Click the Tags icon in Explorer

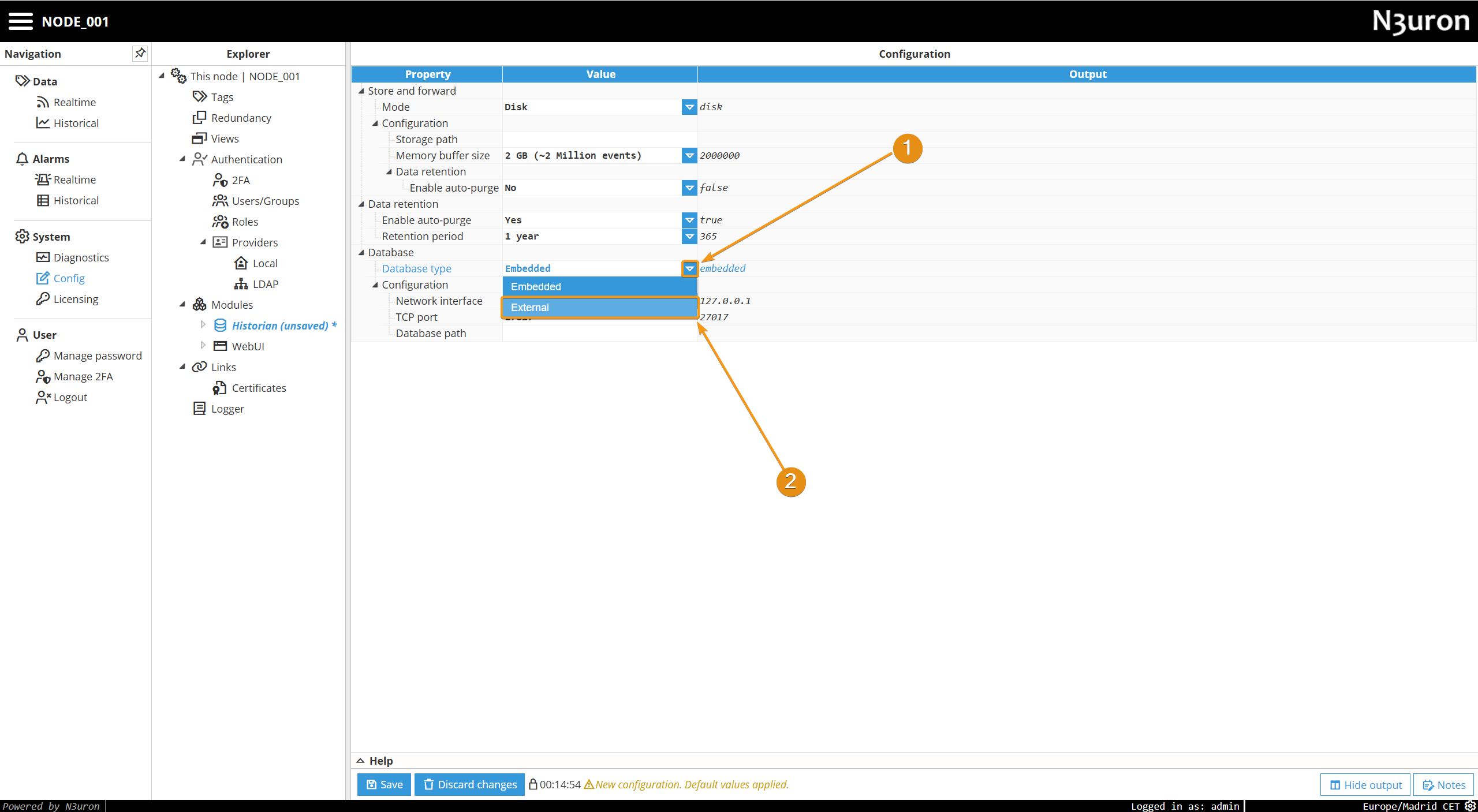click(x=200, y=96)
